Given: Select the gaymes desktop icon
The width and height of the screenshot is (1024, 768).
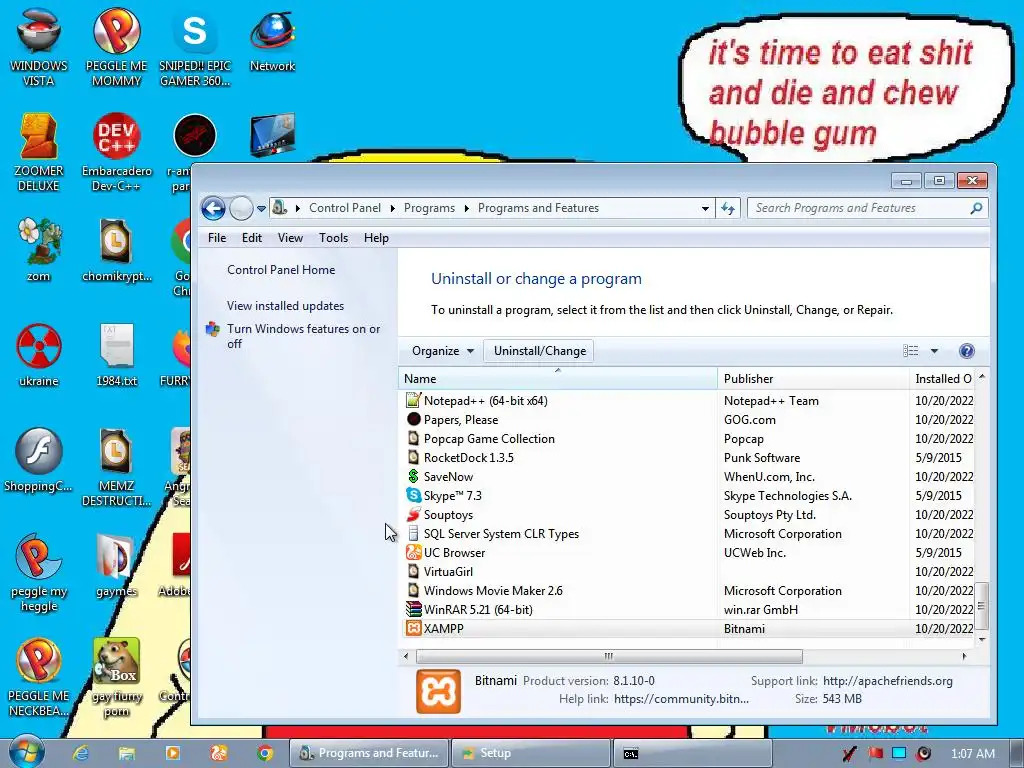Looking at the screenshot, I should [x=116, y=566].
